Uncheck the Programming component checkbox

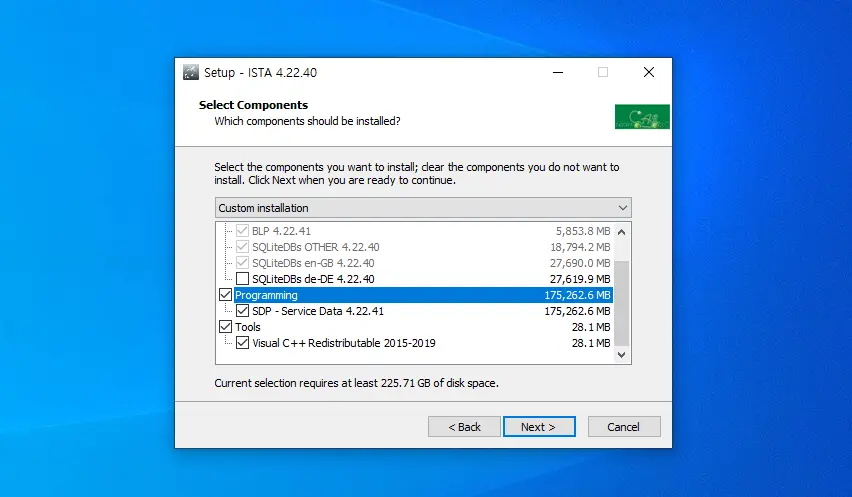pos(225,295)
